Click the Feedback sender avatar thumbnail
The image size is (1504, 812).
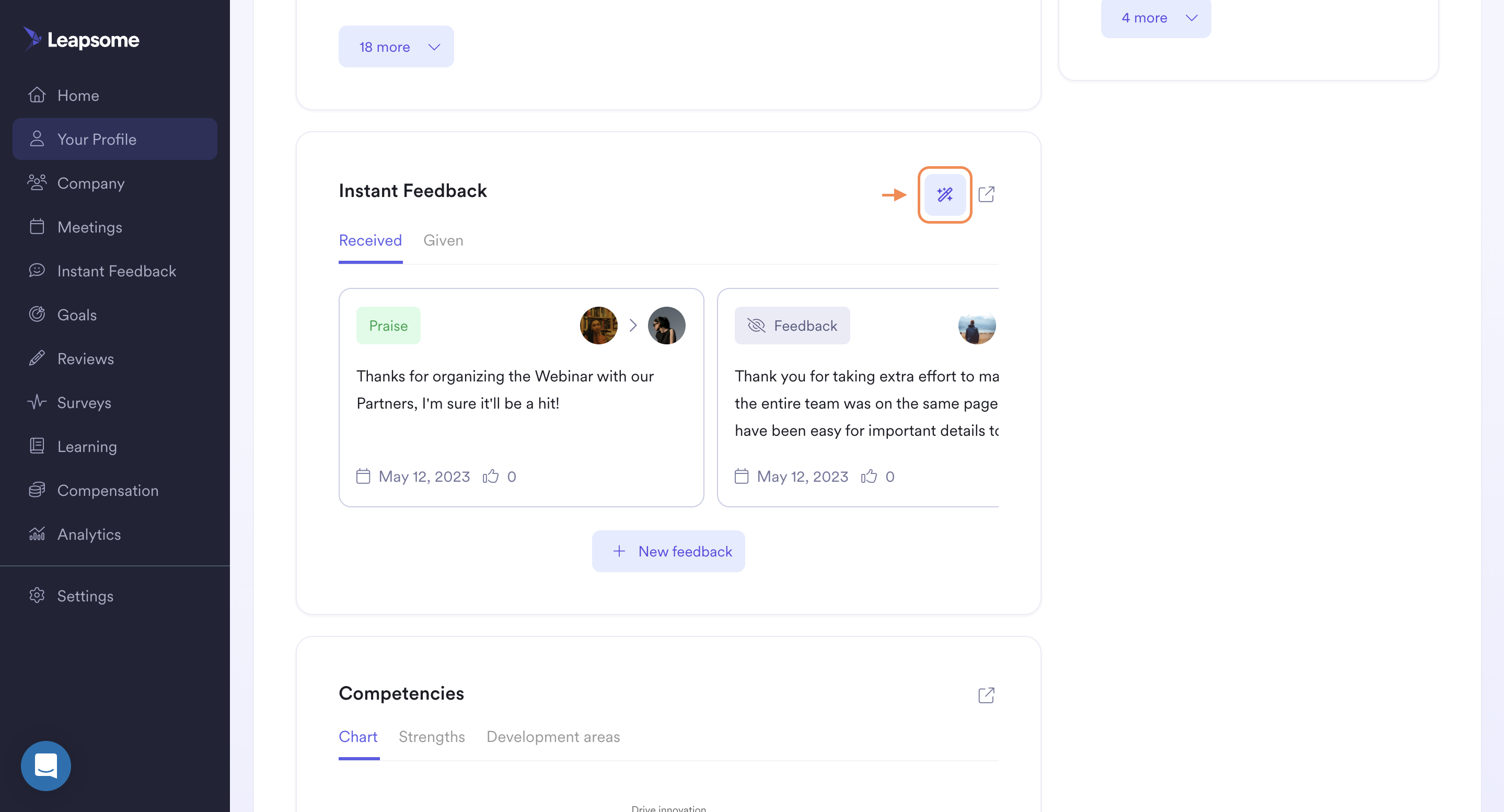pos(976,325)
